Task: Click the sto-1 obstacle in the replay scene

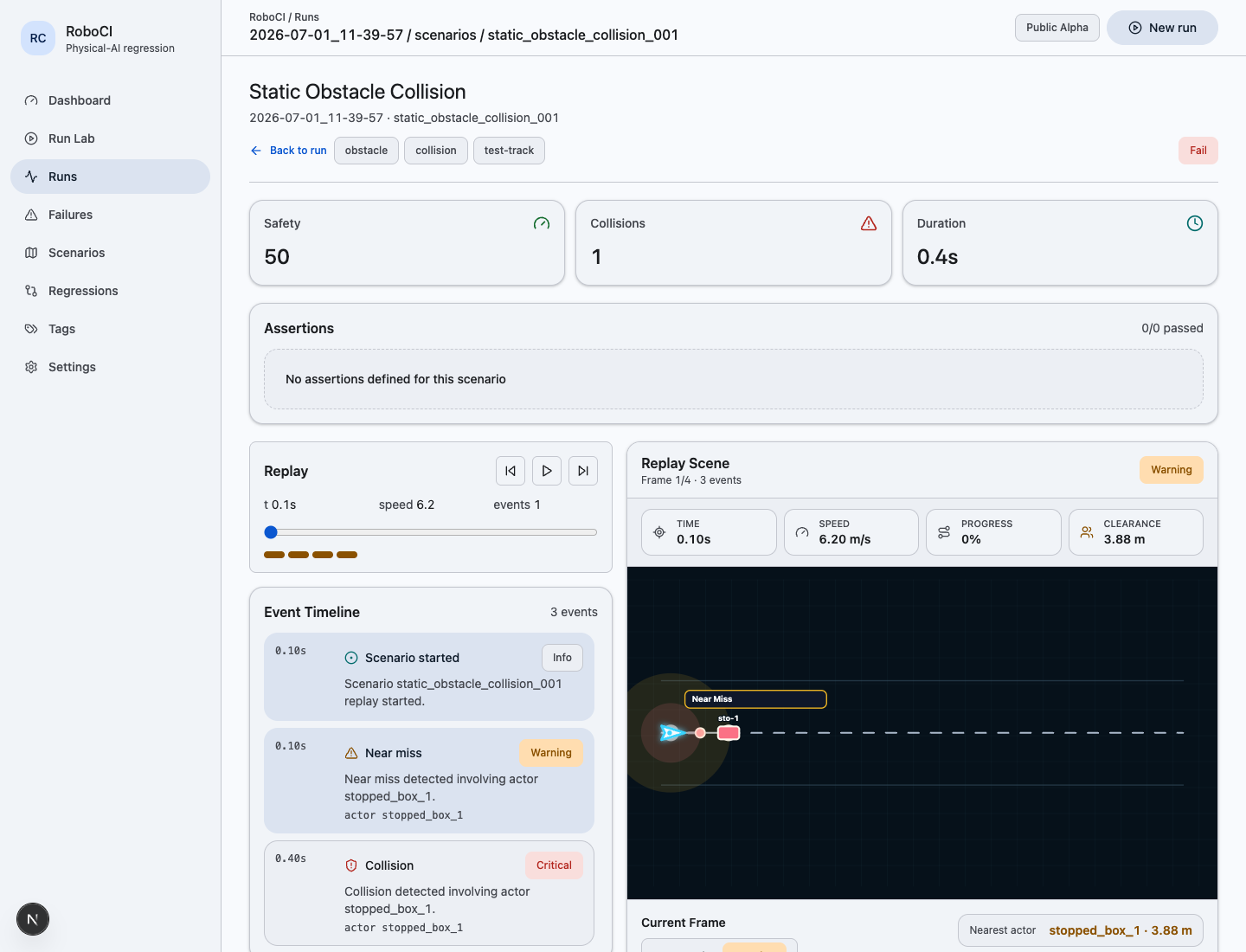Action: (729, 733)
